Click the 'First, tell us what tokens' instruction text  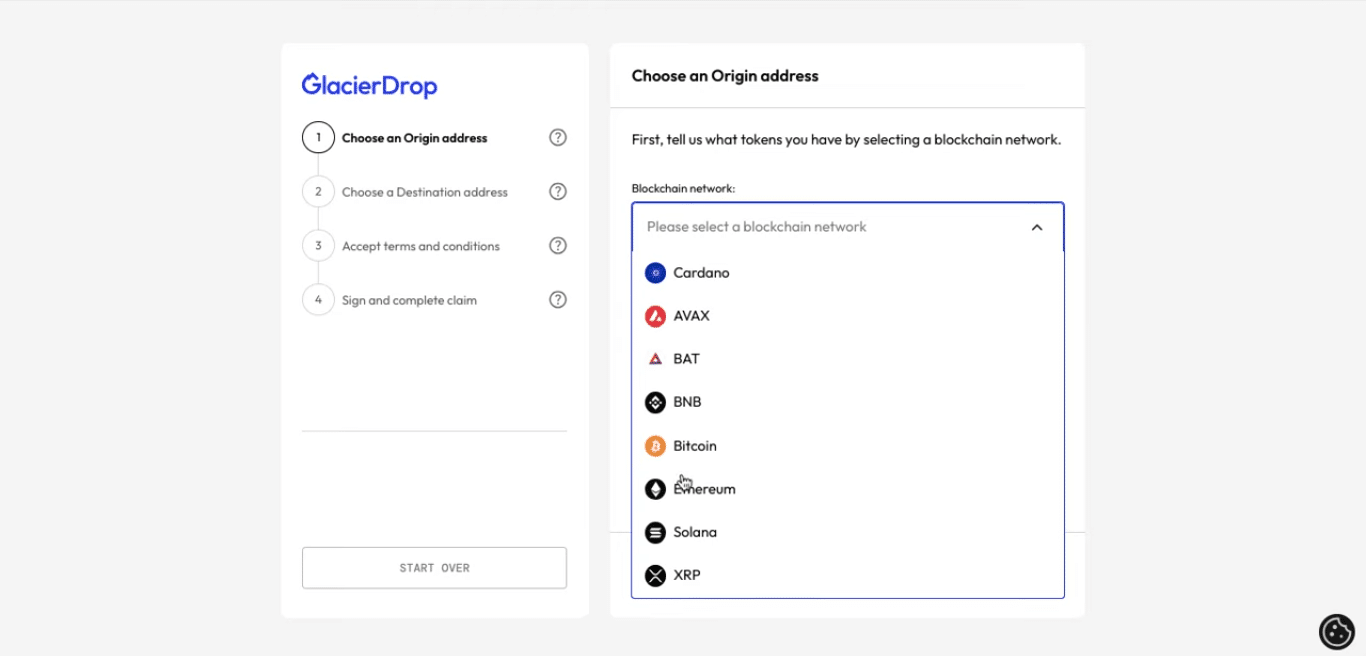point(846,140)
